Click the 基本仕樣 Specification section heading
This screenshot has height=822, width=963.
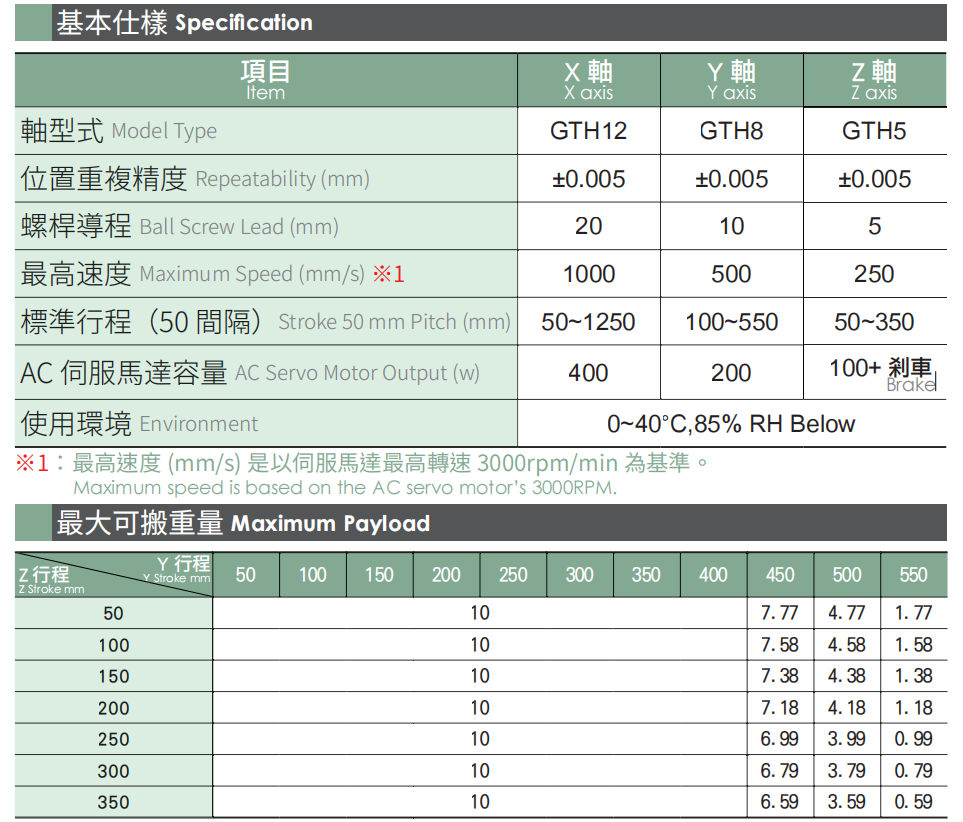[184, 23]
